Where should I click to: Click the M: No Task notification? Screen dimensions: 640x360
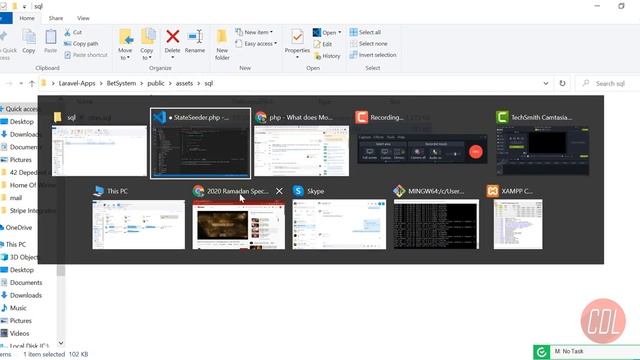(587, 351)
